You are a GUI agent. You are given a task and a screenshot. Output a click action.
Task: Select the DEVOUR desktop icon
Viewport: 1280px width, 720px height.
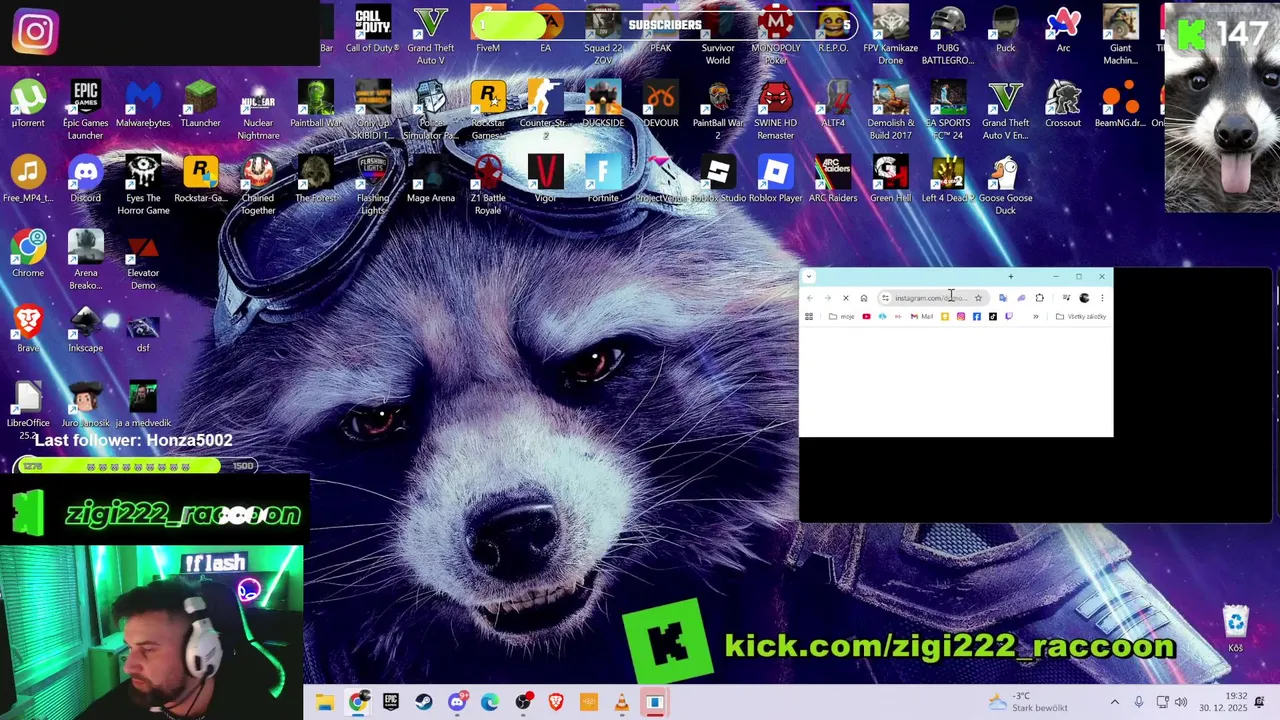tap(660, 105)
